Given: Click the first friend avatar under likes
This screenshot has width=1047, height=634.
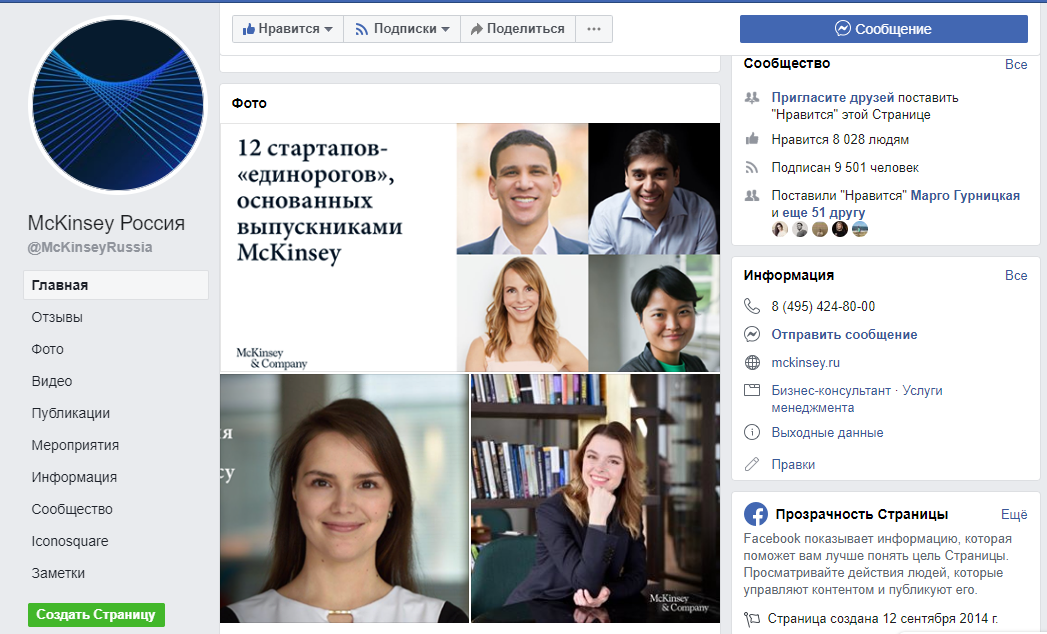Looking at the screenshot, I should [780, 229].
